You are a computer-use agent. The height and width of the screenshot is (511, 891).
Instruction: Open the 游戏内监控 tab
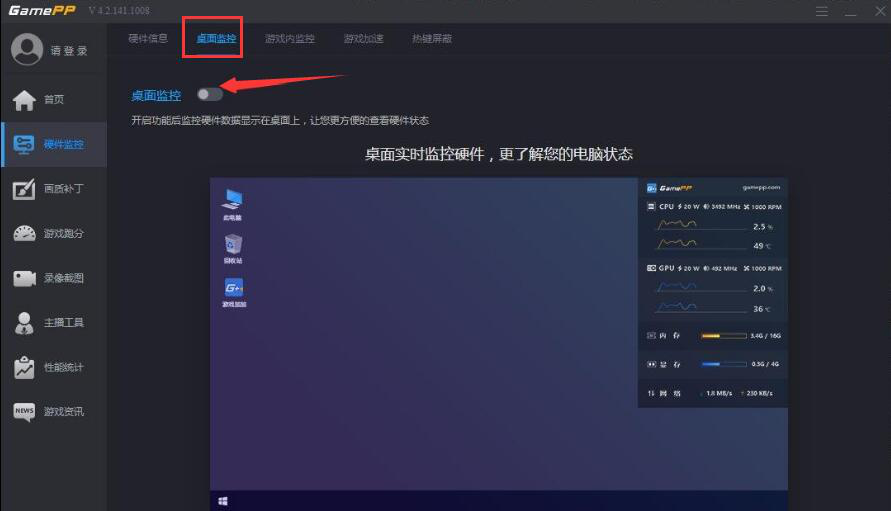(x=290, y=39)
